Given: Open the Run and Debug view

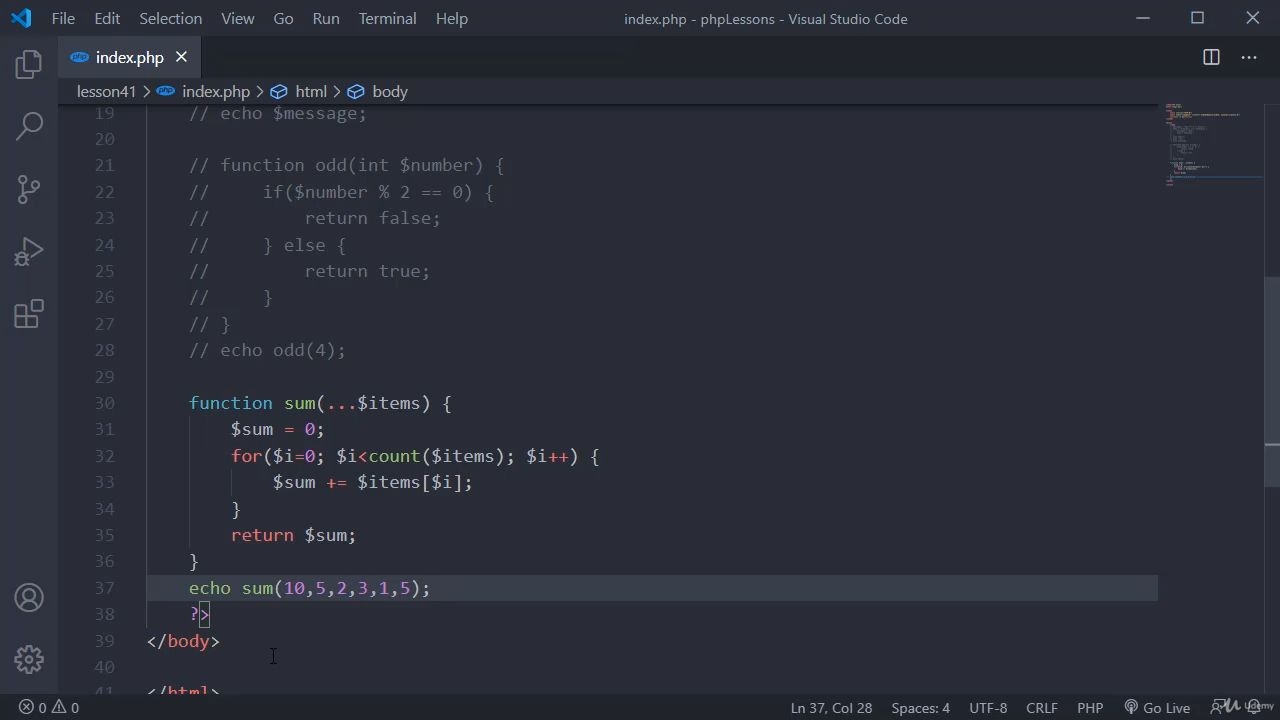Looking at the screenshot, I should 29,251.
